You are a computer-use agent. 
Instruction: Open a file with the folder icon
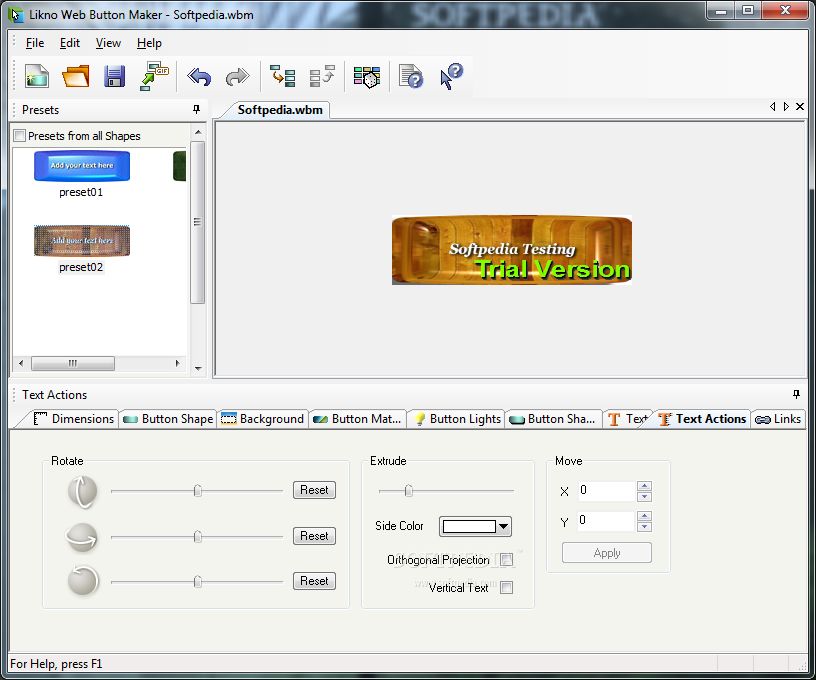tap(76, 76)
